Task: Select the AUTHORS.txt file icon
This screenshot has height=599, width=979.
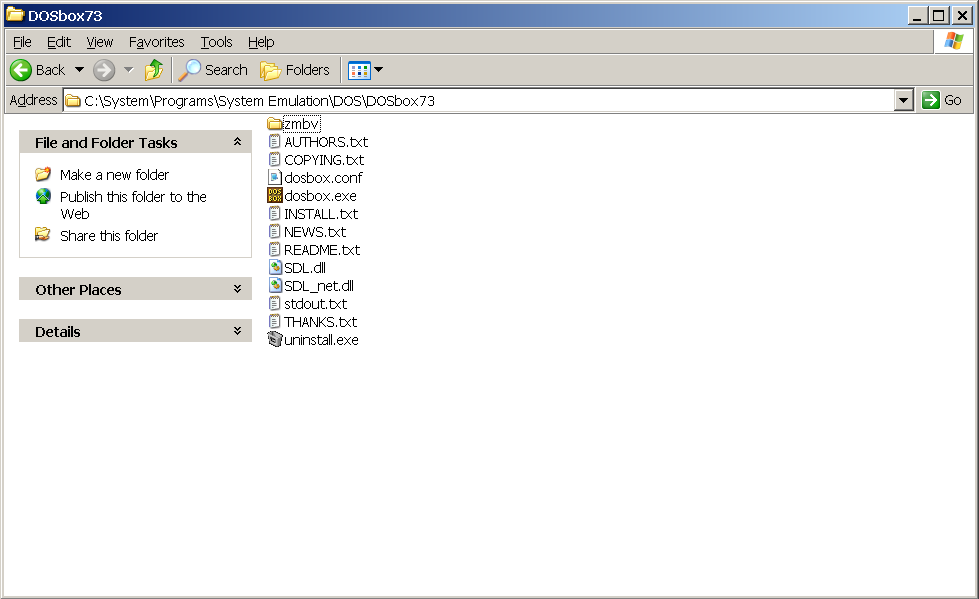Action: (275, 142)
